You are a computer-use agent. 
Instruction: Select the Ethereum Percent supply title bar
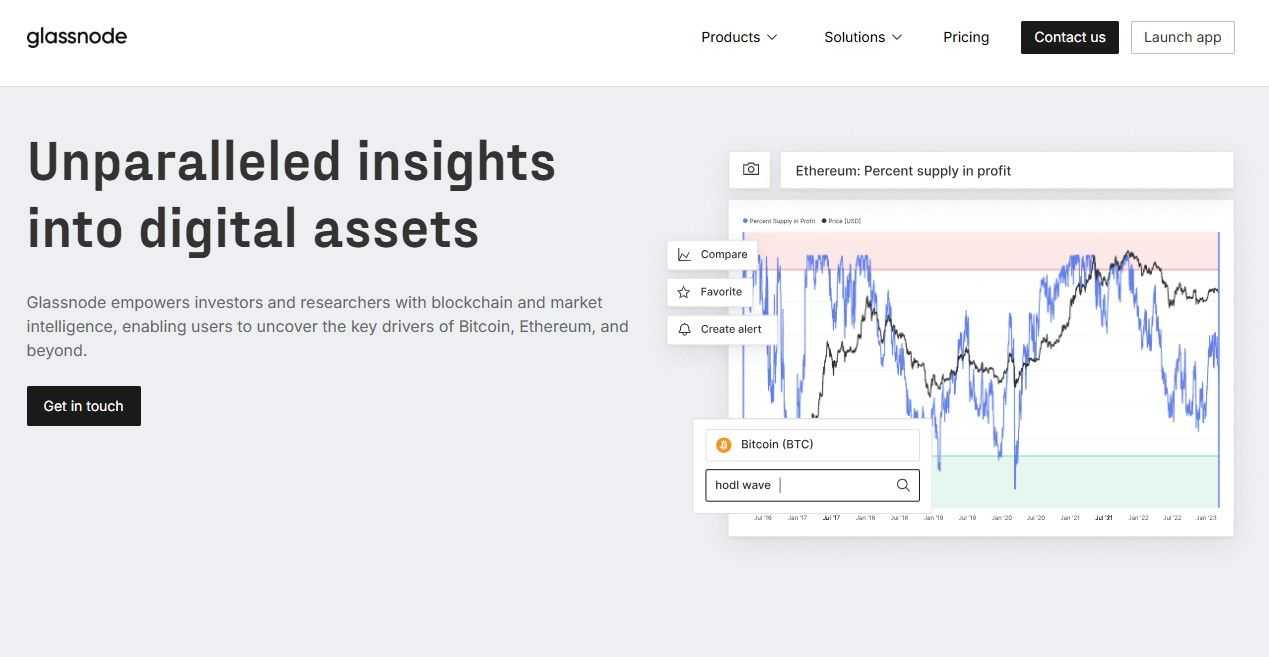(x=1005, y=170)
